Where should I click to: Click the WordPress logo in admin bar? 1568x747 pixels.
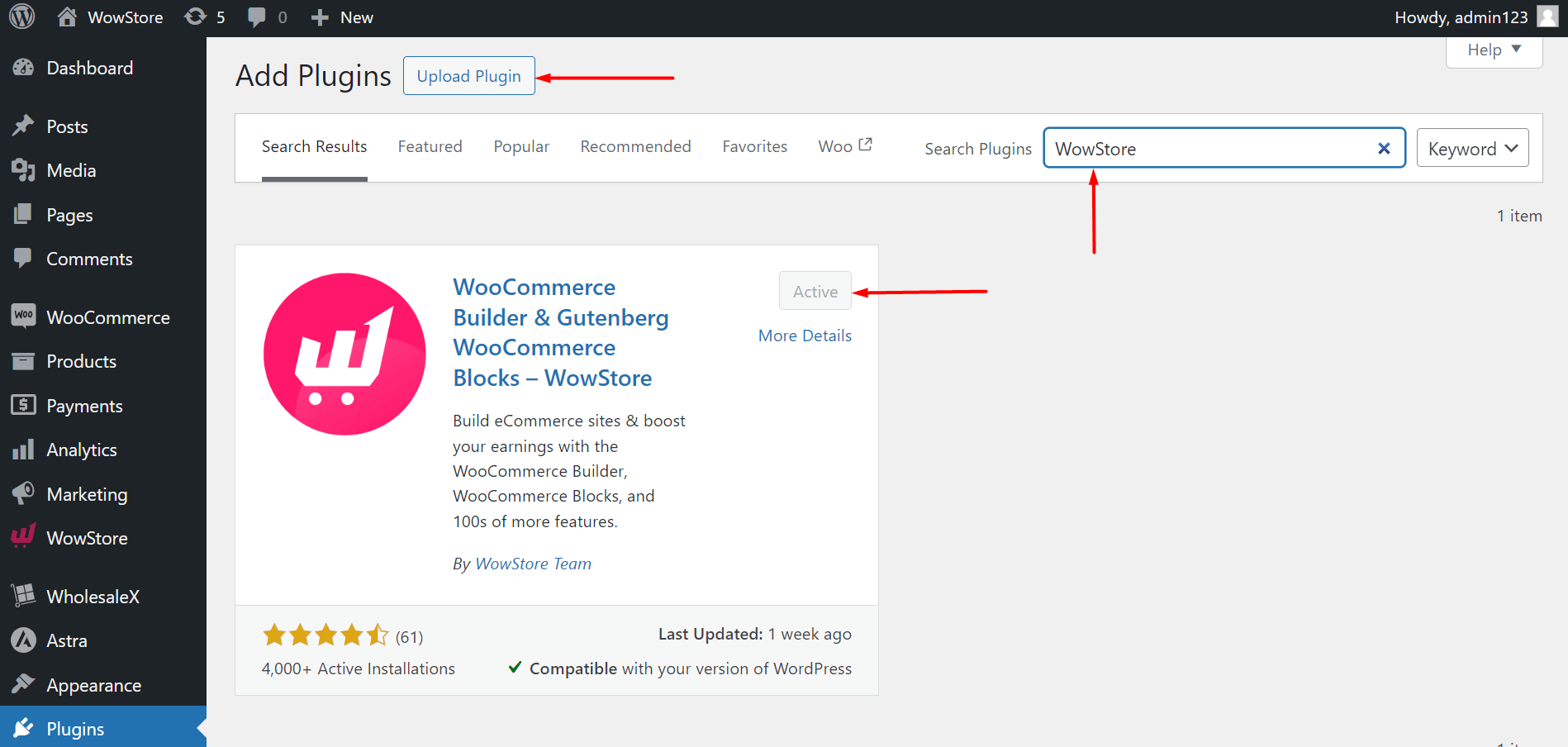pos(21,17)
